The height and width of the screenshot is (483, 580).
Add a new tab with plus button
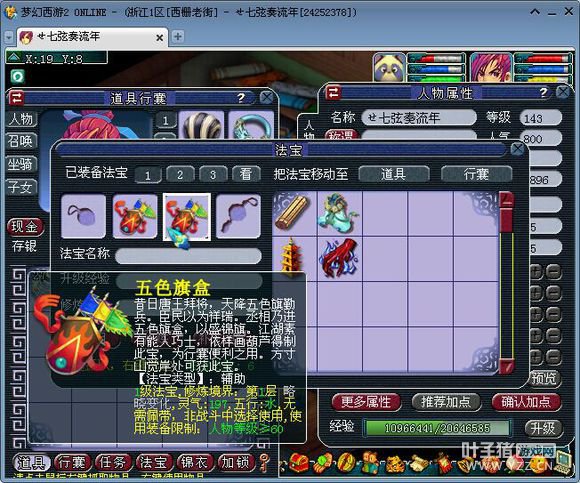tap(178, 37)
